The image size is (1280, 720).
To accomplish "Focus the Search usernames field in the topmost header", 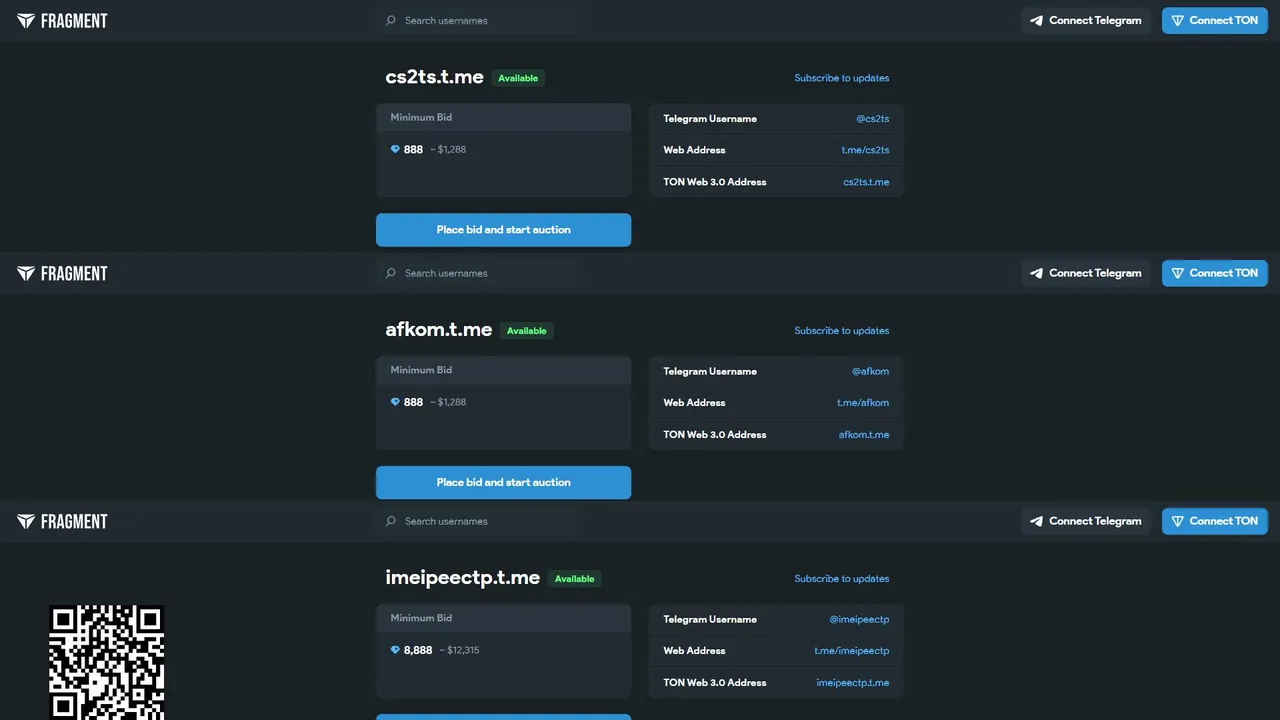I will pyautogui.click(x=476, y=20).
